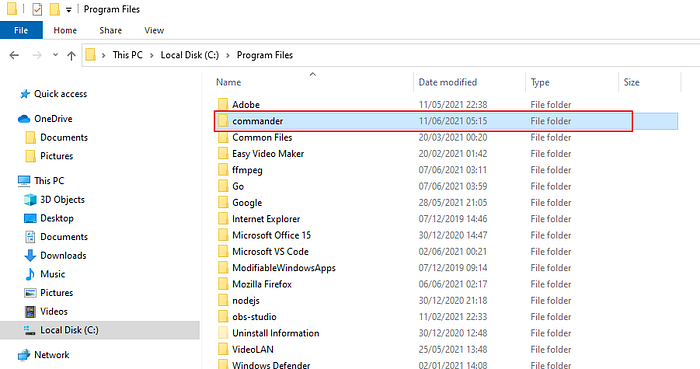Click the Forward navigation arrow
Screen dimensions: 700x369
37,55
